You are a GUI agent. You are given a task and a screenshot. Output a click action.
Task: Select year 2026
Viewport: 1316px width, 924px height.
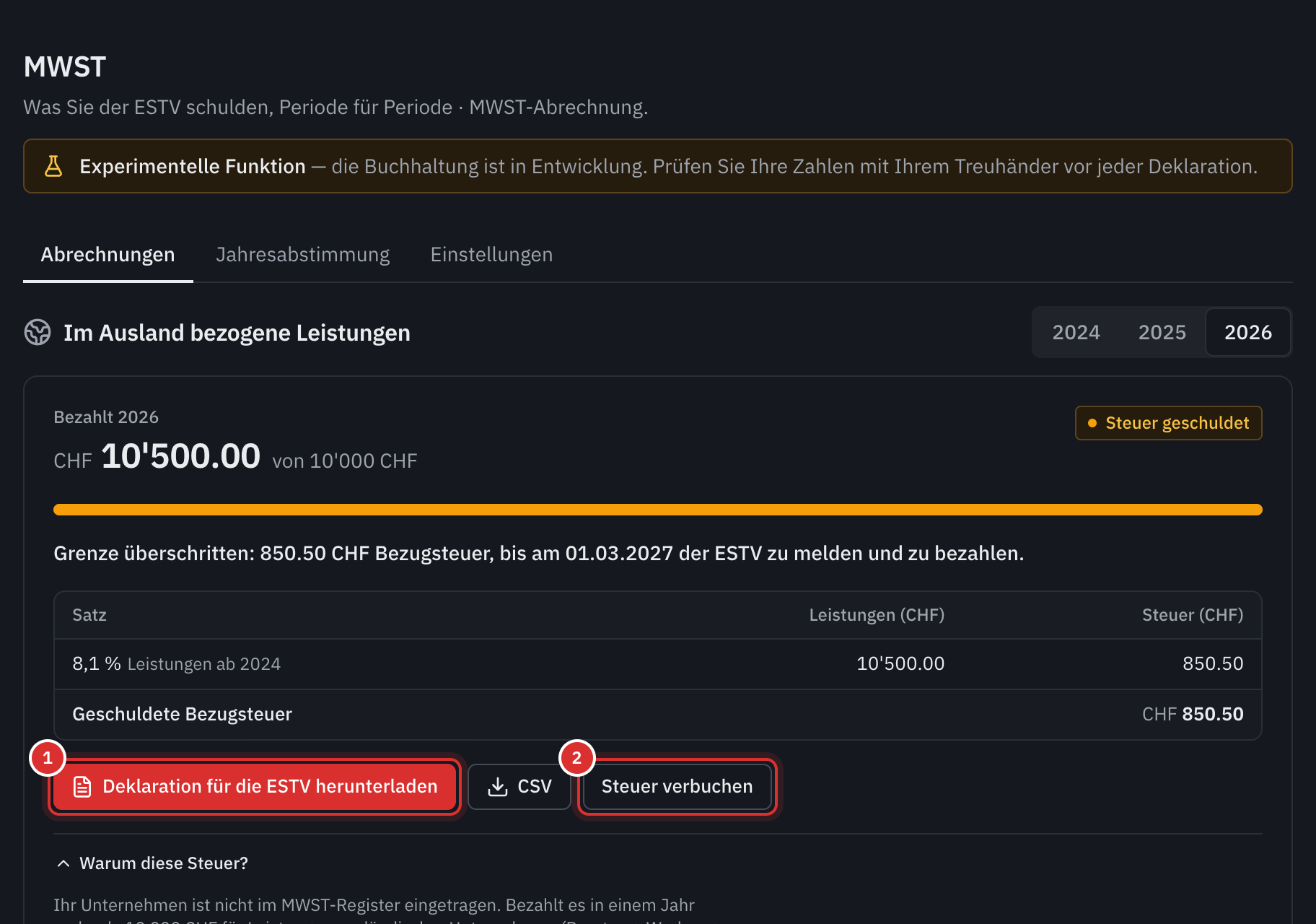[1247, 332]
